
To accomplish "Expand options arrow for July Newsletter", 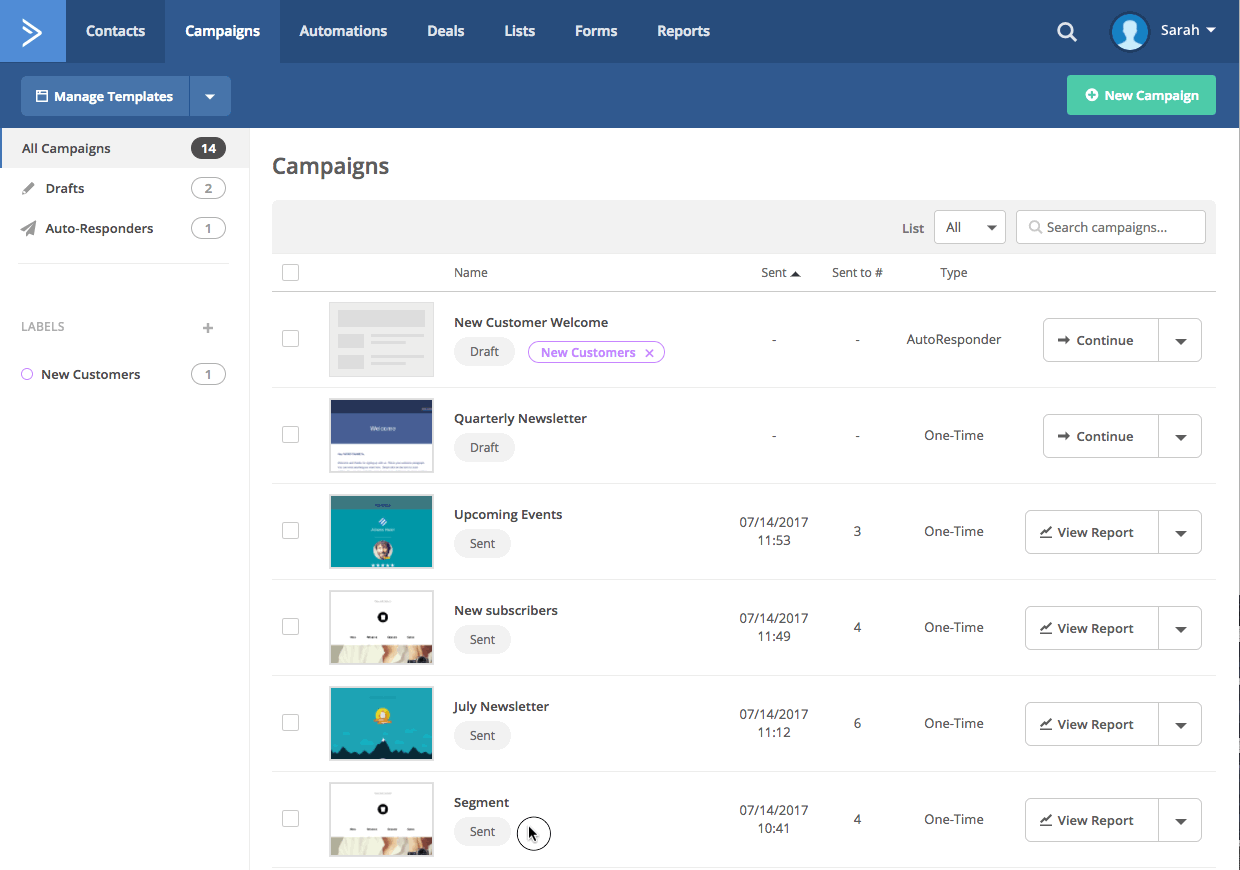I will 1180,725.
